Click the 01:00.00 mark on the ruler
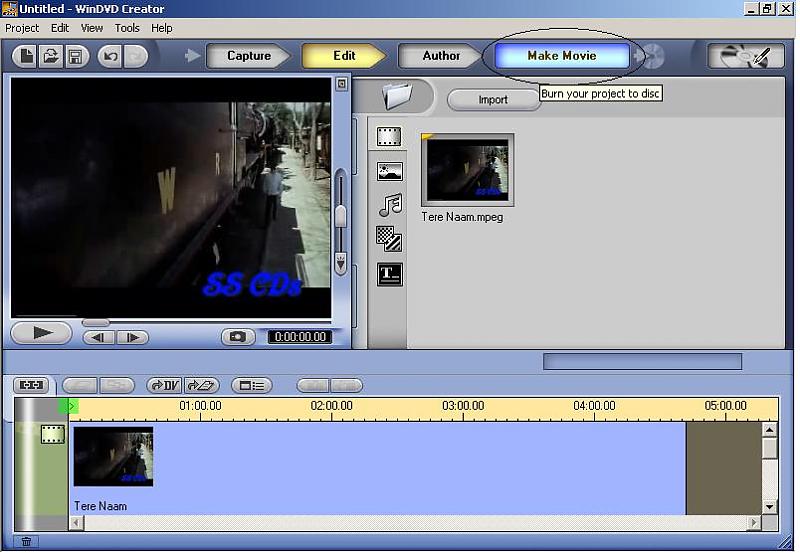 click(x=200, y=406)
